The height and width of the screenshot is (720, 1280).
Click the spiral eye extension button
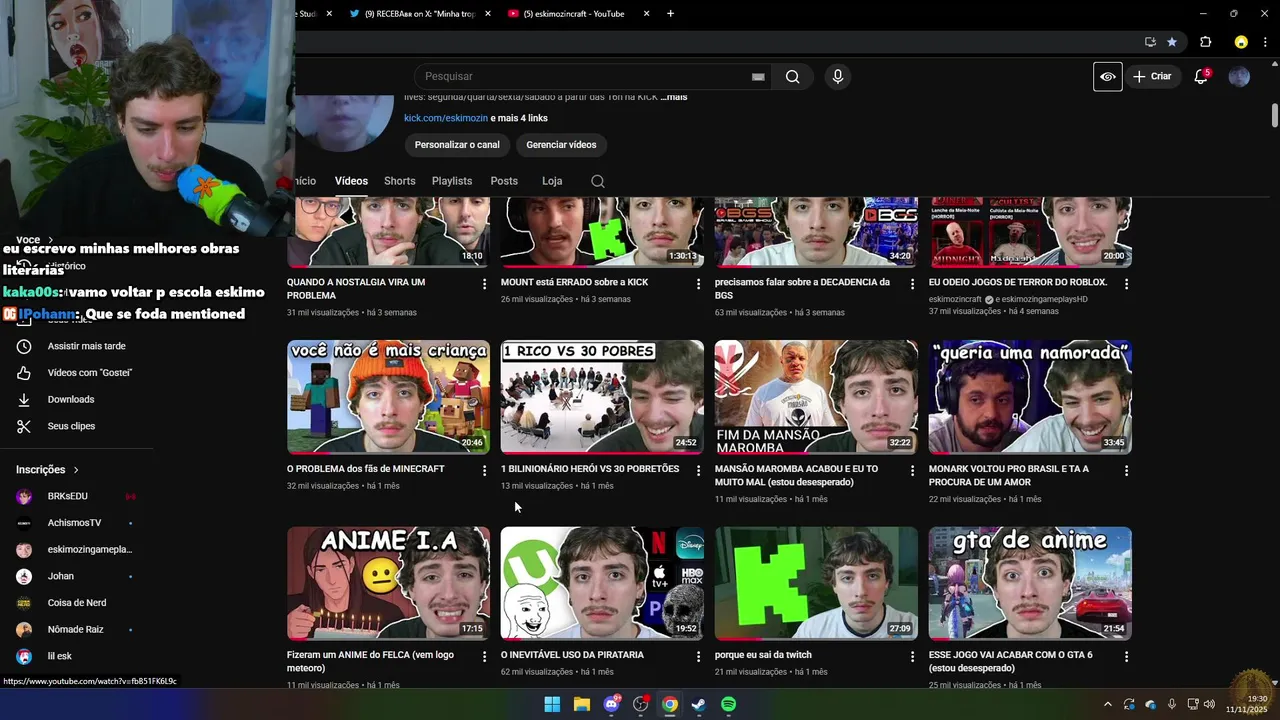(x=1108, y=77)
